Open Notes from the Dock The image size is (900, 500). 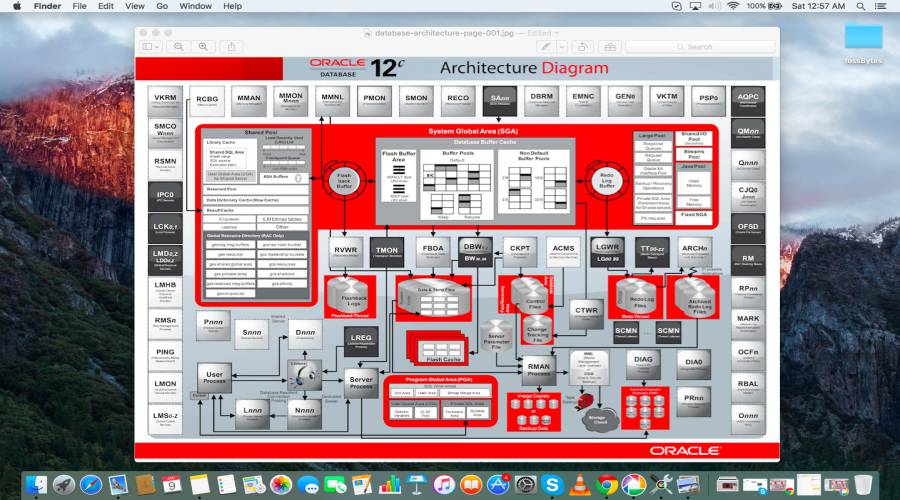200,485
